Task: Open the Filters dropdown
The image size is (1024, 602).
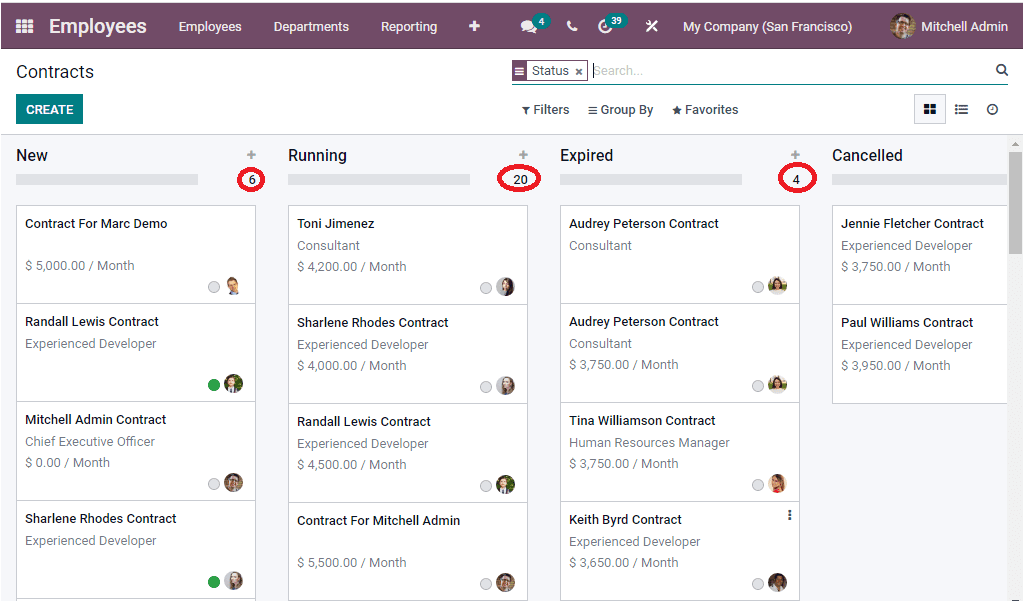Action: click(x=544, y=109)
